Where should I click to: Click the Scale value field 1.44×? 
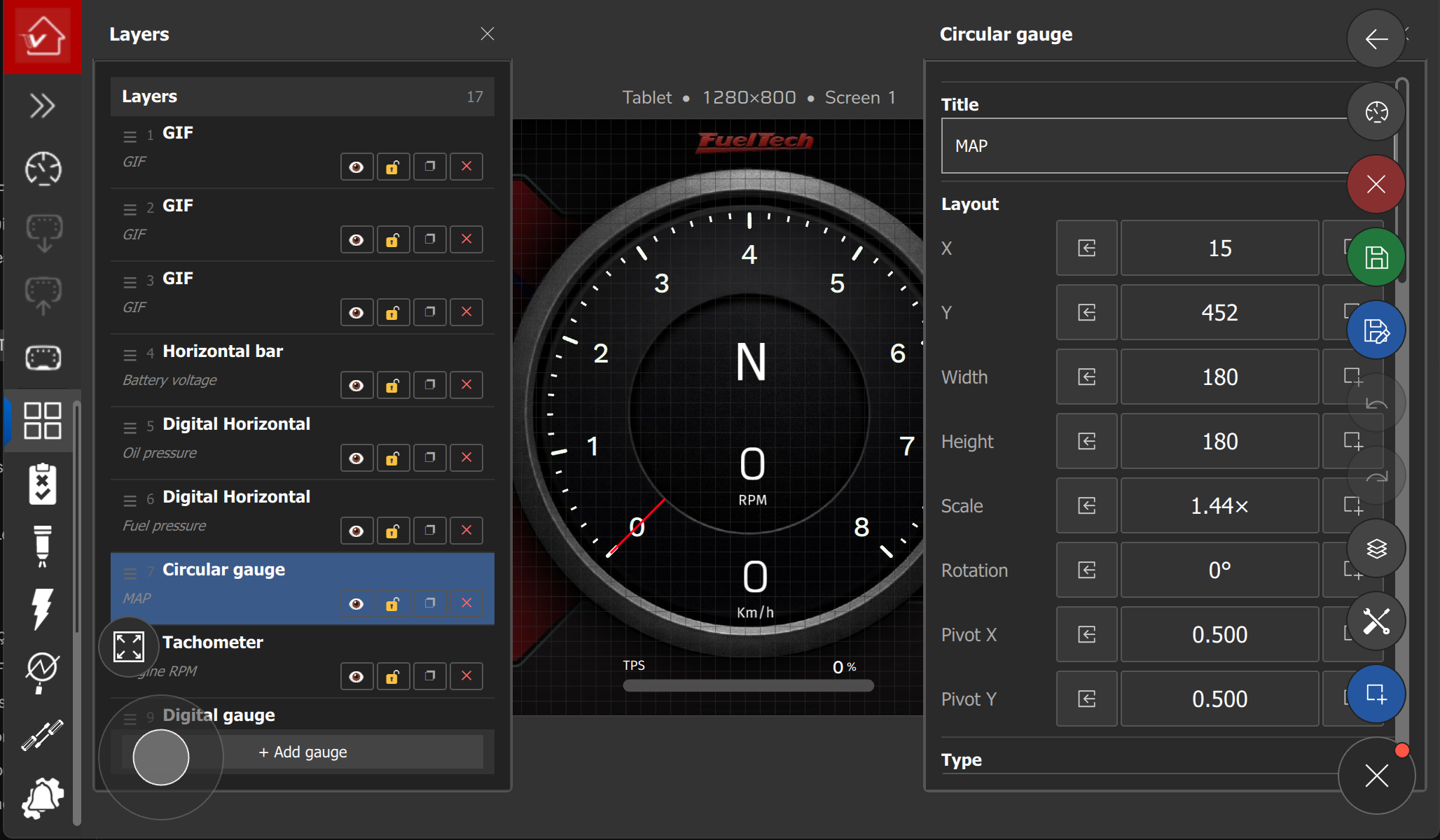pyautogui.click(x=1219, y=505)
